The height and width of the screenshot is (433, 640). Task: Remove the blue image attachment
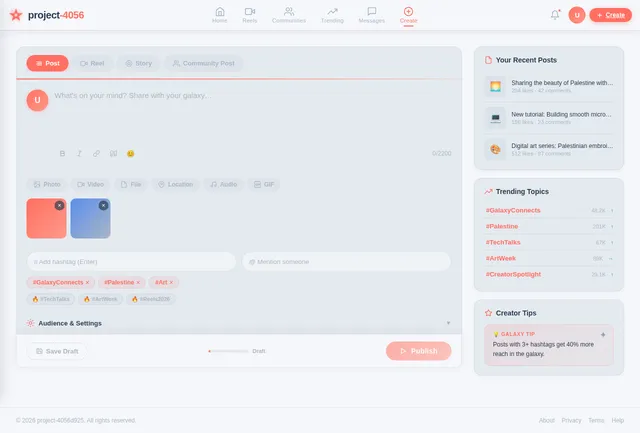103,205
